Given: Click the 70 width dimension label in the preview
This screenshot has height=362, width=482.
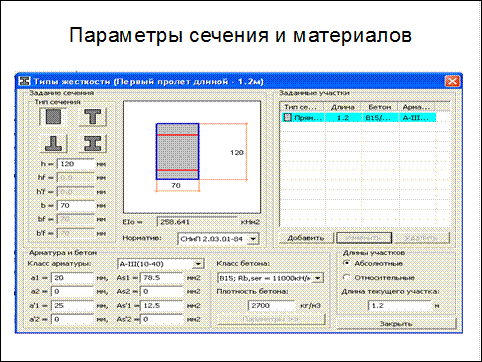Looking at the screenshot, I should 176,185.
